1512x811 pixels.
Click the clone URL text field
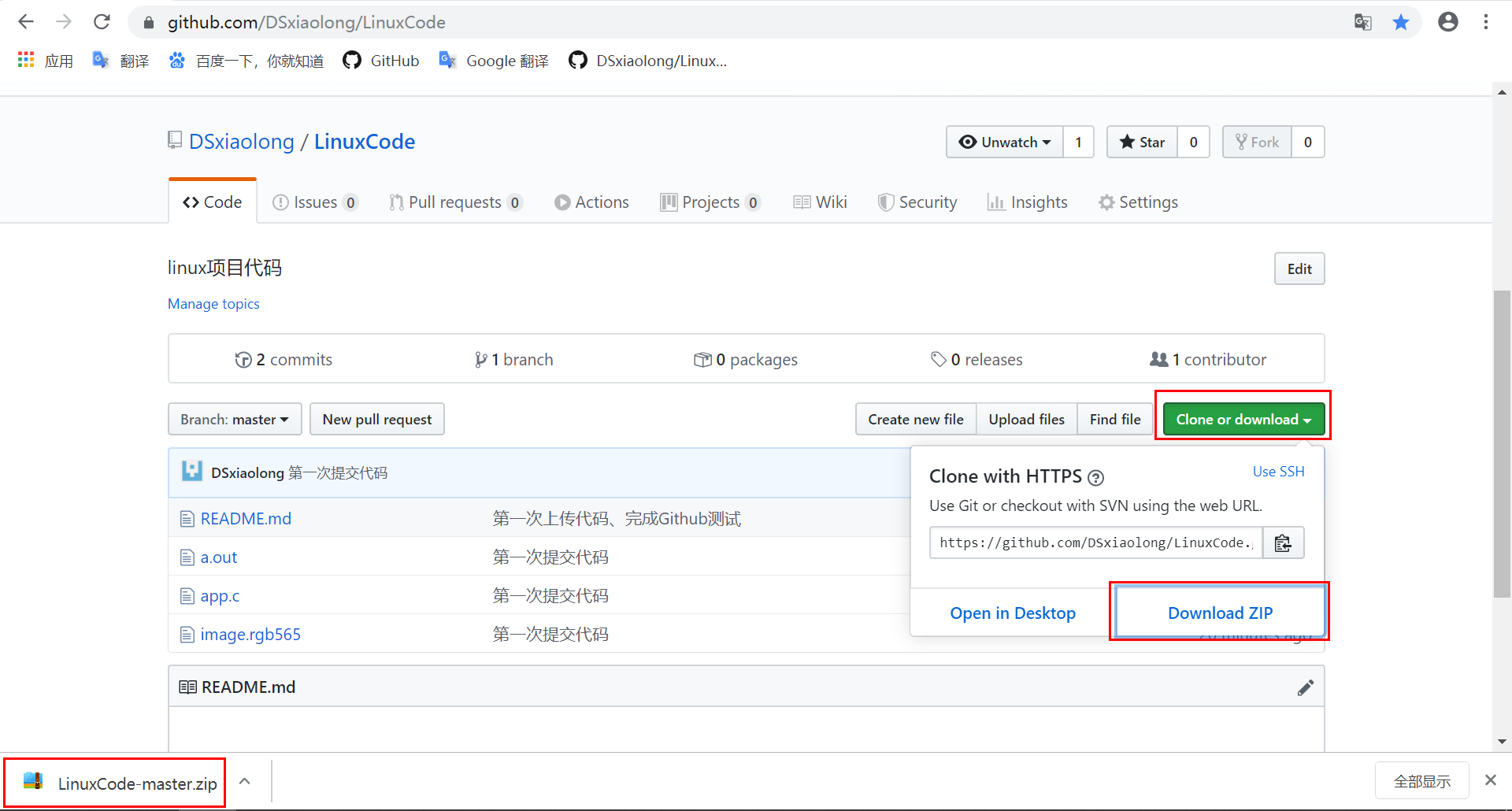(1096, 543)
